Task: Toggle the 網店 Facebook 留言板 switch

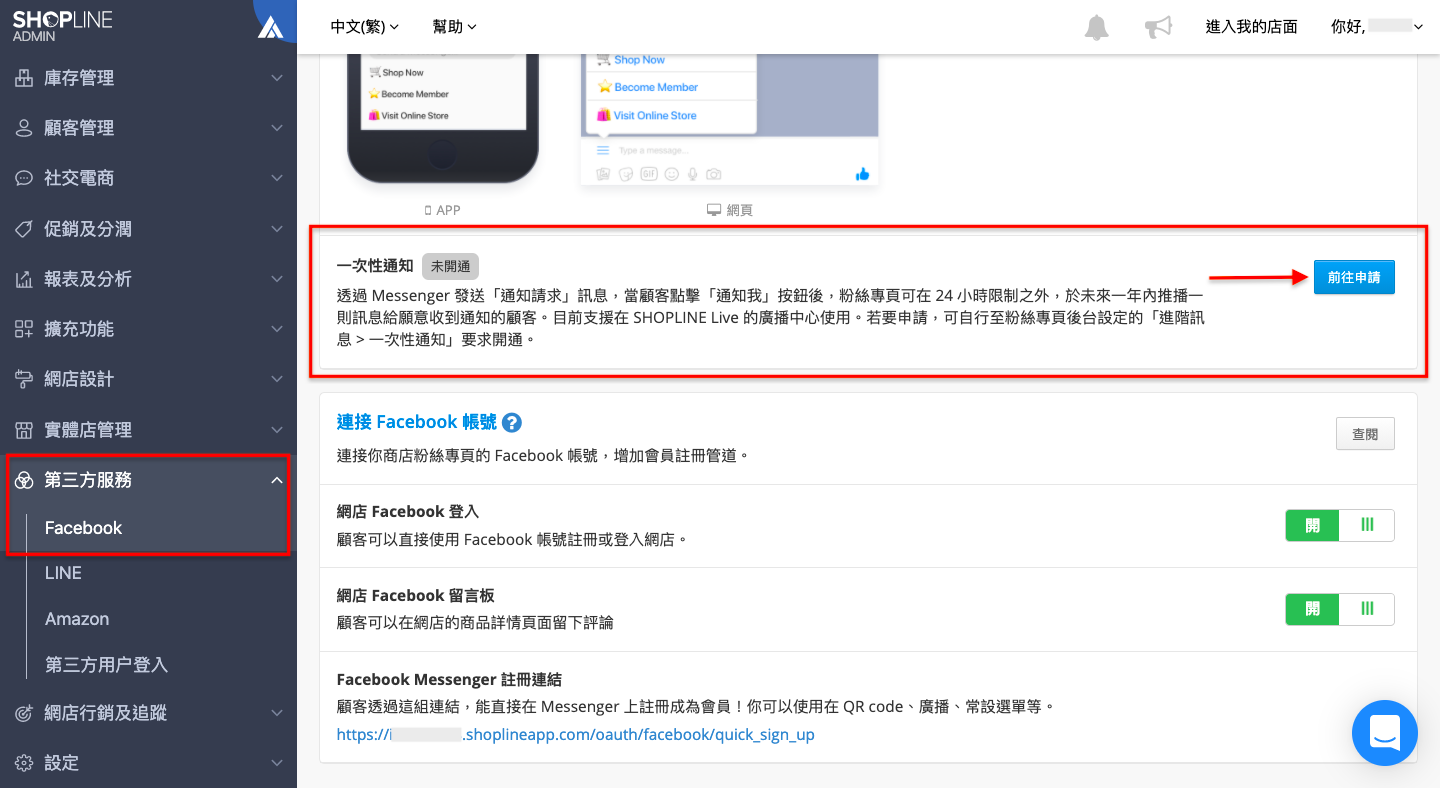Action: pos(1339,609)
